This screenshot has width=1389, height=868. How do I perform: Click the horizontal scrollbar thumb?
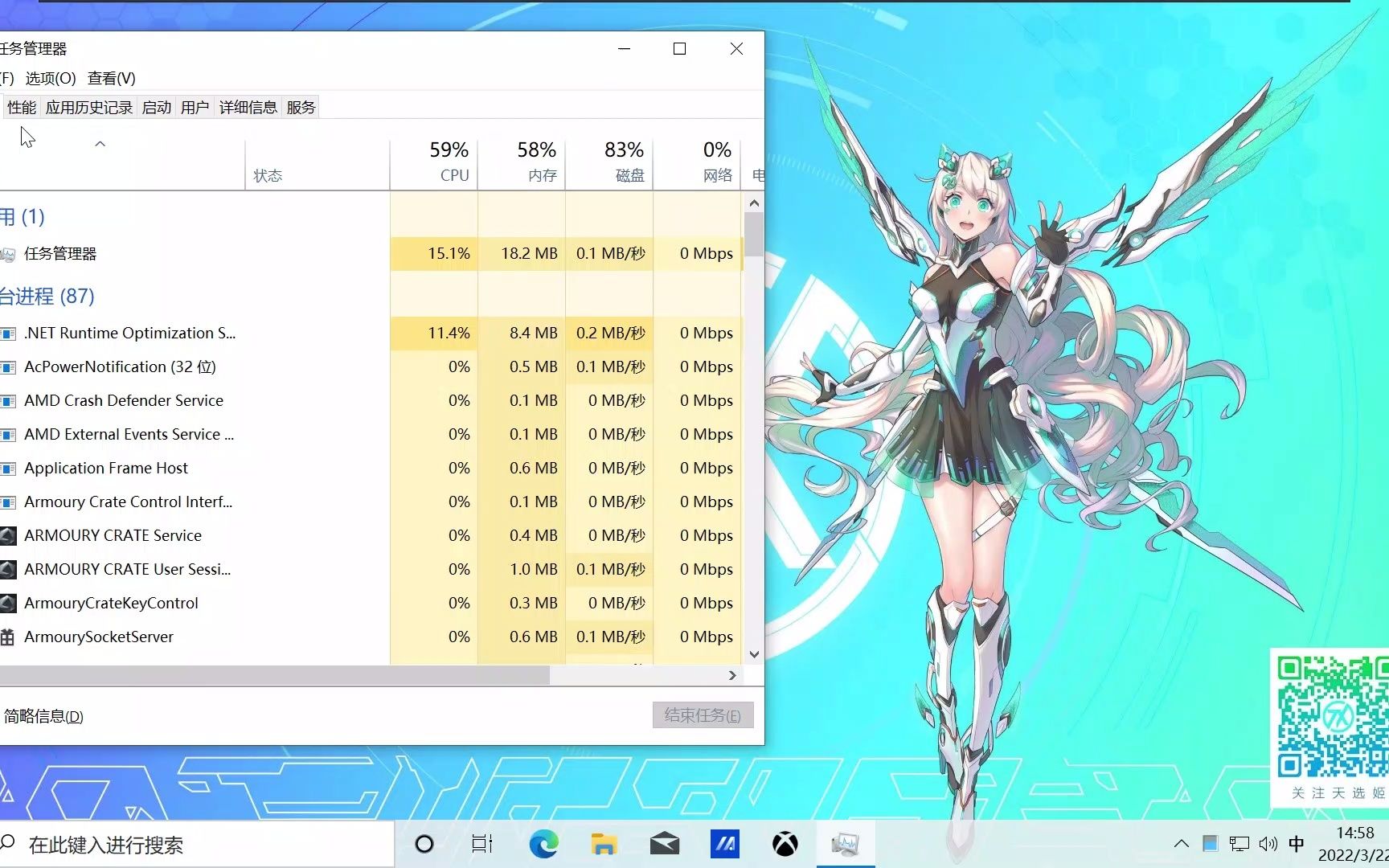click(x=274, y=675)
